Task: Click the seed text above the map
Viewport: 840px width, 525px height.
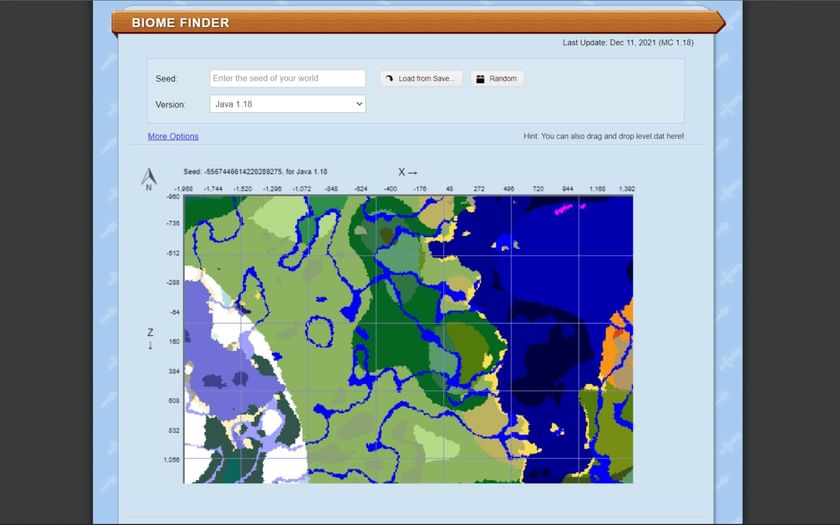Action: [256, 172]
